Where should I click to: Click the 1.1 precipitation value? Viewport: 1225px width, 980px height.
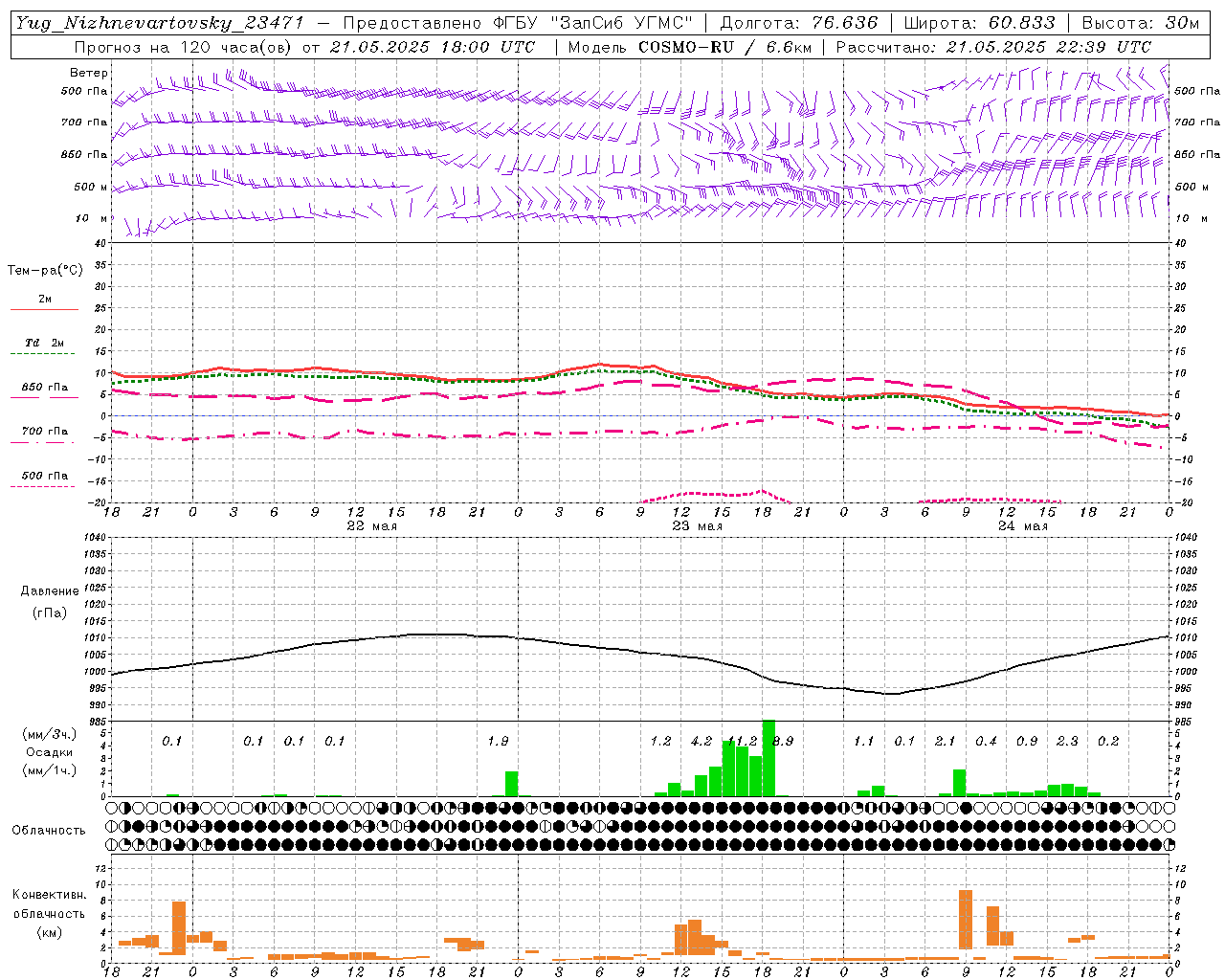point(864,742)
